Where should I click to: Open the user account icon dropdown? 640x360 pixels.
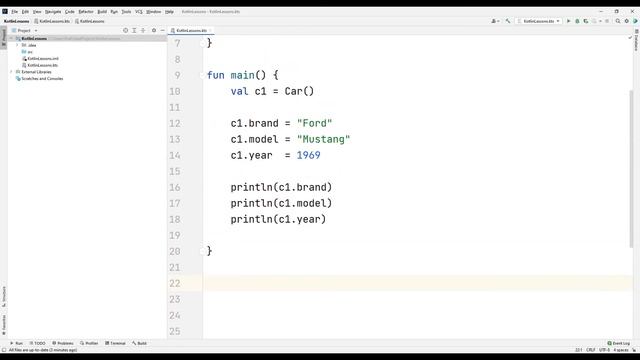[x=495, y=21]
